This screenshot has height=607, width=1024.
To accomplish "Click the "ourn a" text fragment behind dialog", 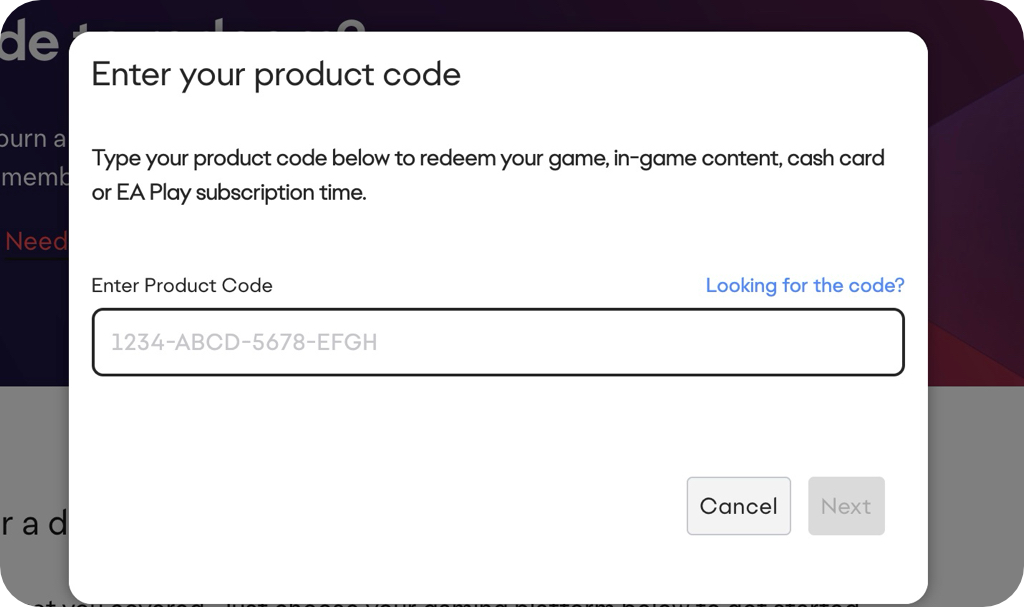I will pos(33,138).
